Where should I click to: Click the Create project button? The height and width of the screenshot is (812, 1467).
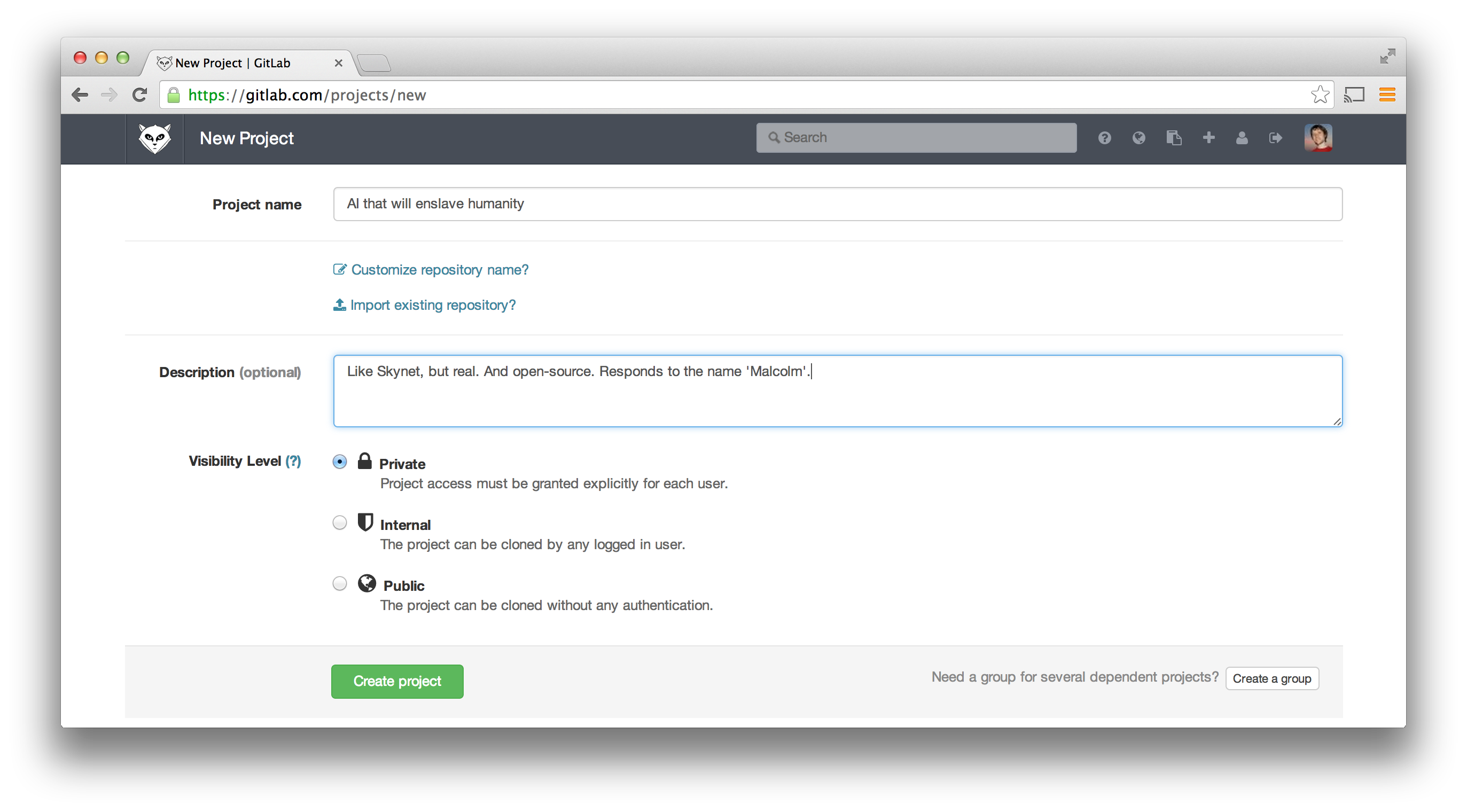(397, 681)
